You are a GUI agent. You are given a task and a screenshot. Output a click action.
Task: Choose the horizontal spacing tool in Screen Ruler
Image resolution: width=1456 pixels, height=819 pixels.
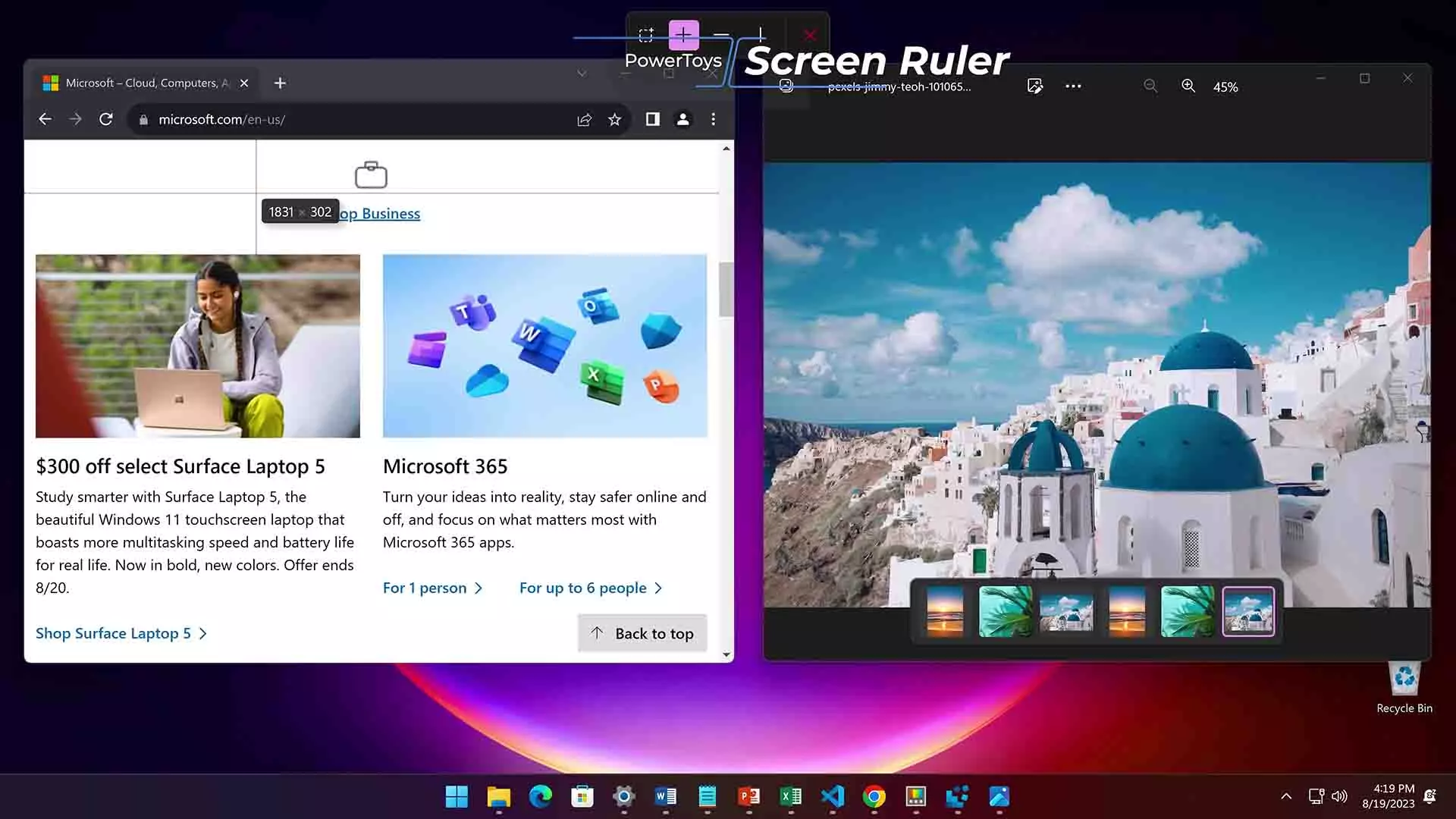[721, 35]
